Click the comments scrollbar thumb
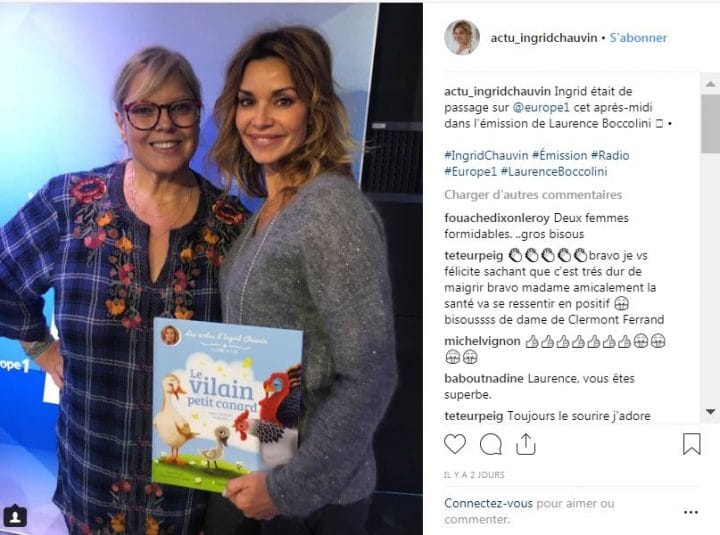The width and height of the screenshot is (720, 535). [x=710, y=124]
